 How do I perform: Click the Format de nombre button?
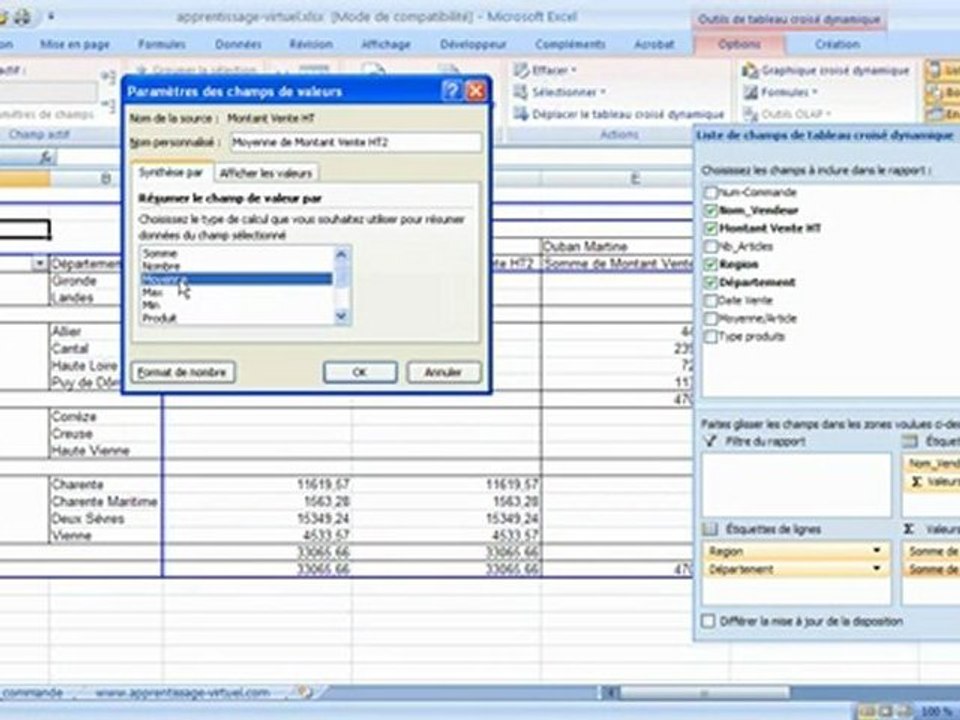(x=182, y=372)
